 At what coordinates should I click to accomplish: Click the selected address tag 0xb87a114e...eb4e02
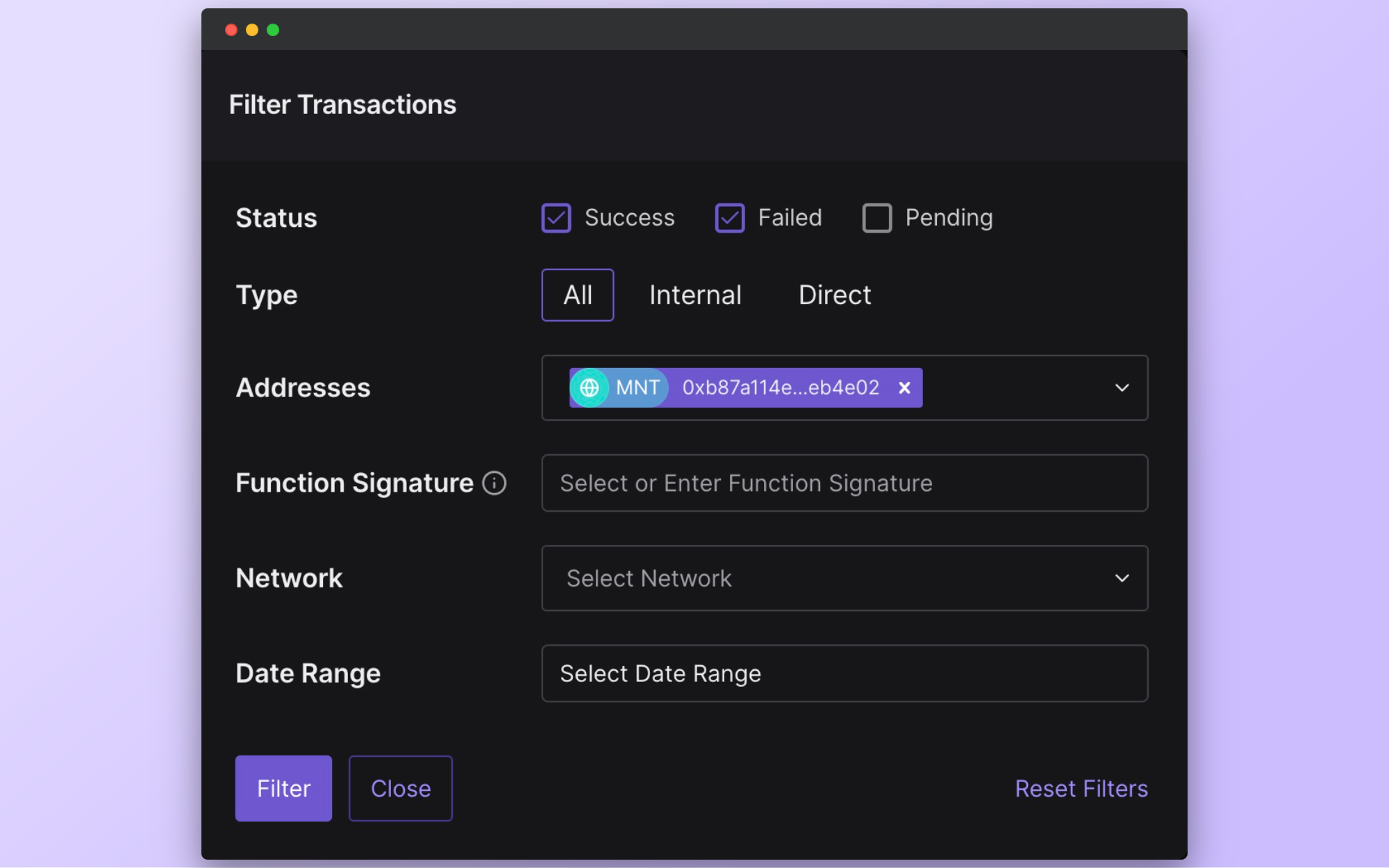779,387
